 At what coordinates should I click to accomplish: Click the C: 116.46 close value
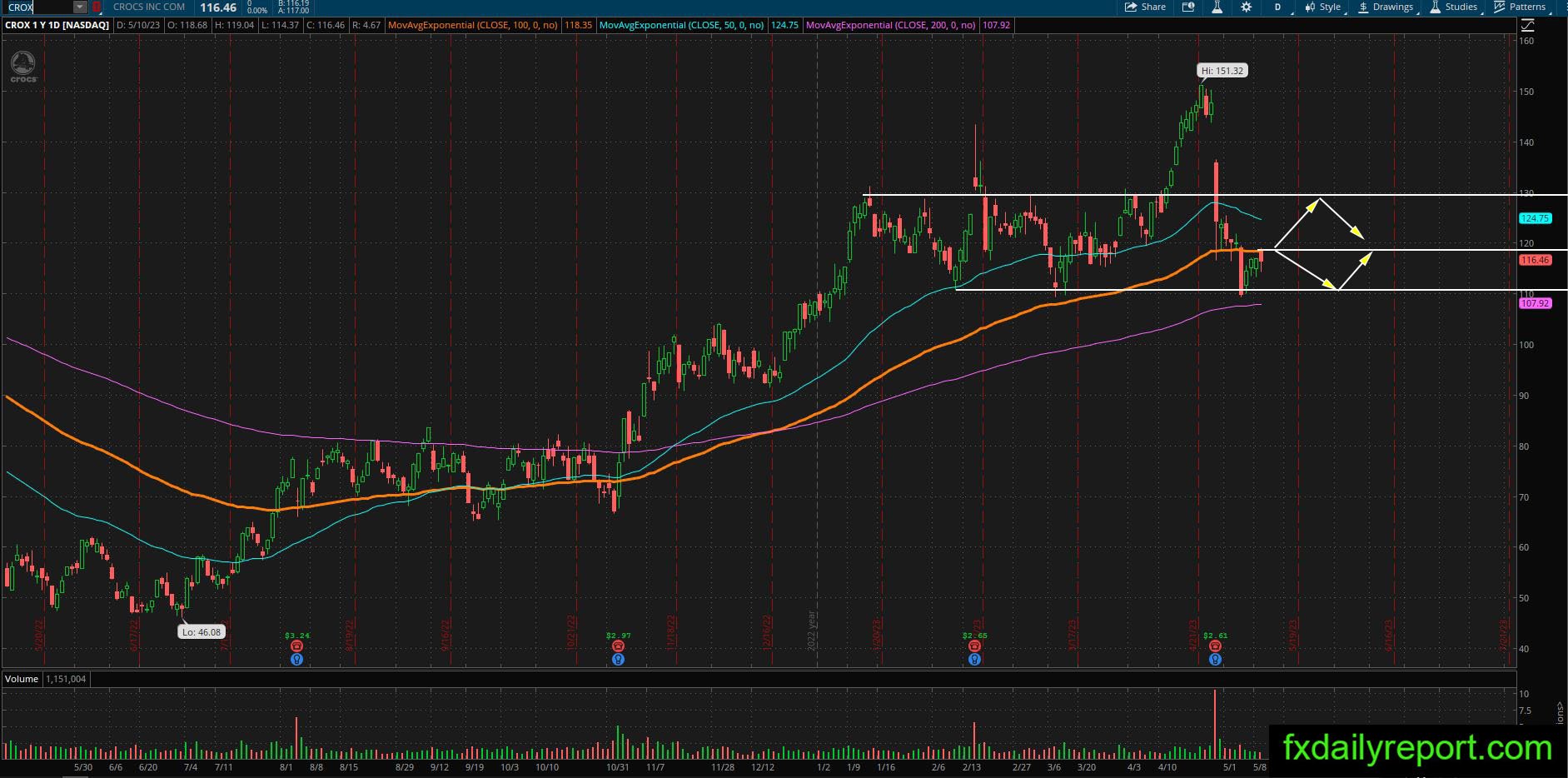point(326,25)
